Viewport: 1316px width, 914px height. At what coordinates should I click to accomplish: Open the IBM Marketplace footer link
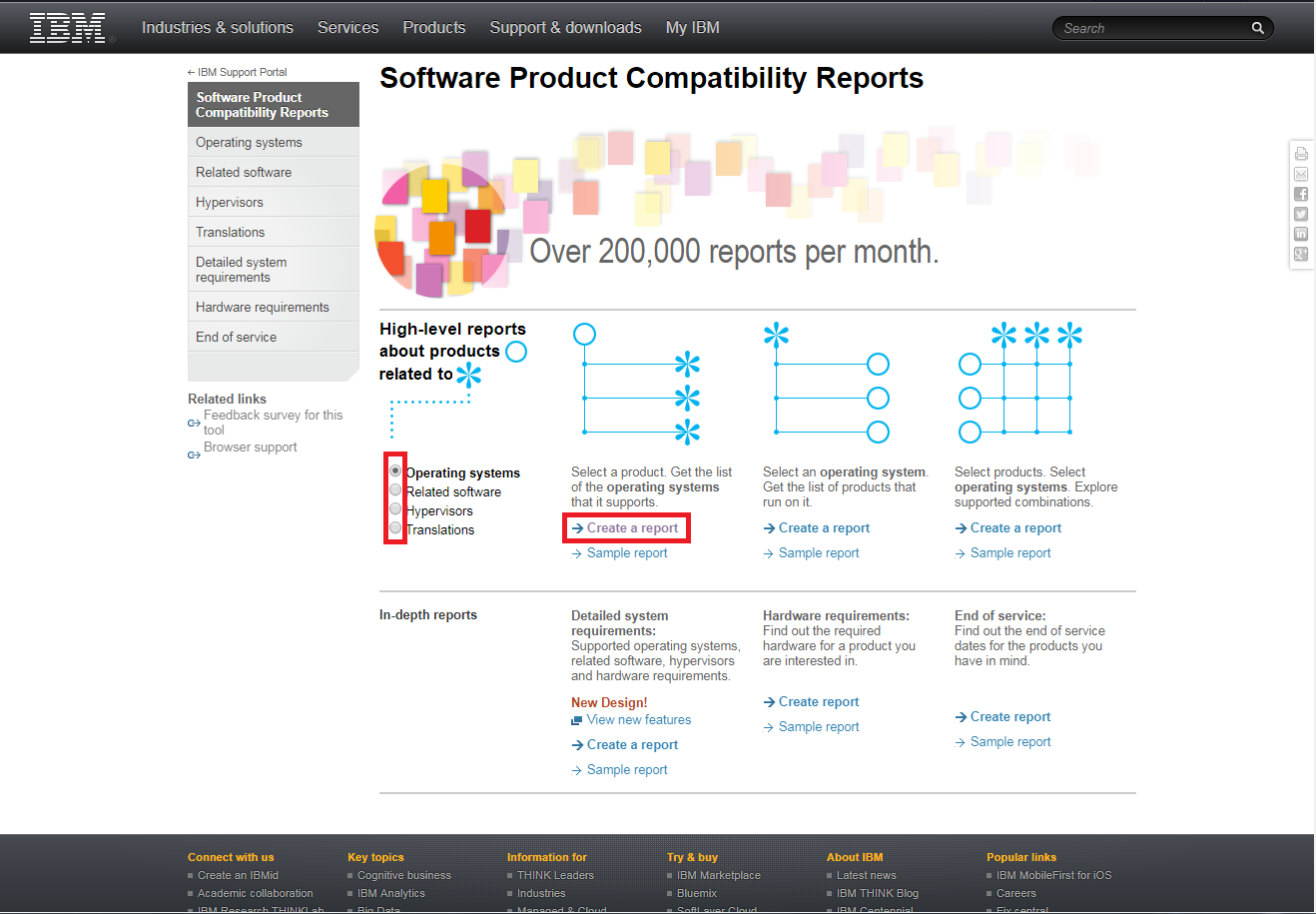coord(719,875)
